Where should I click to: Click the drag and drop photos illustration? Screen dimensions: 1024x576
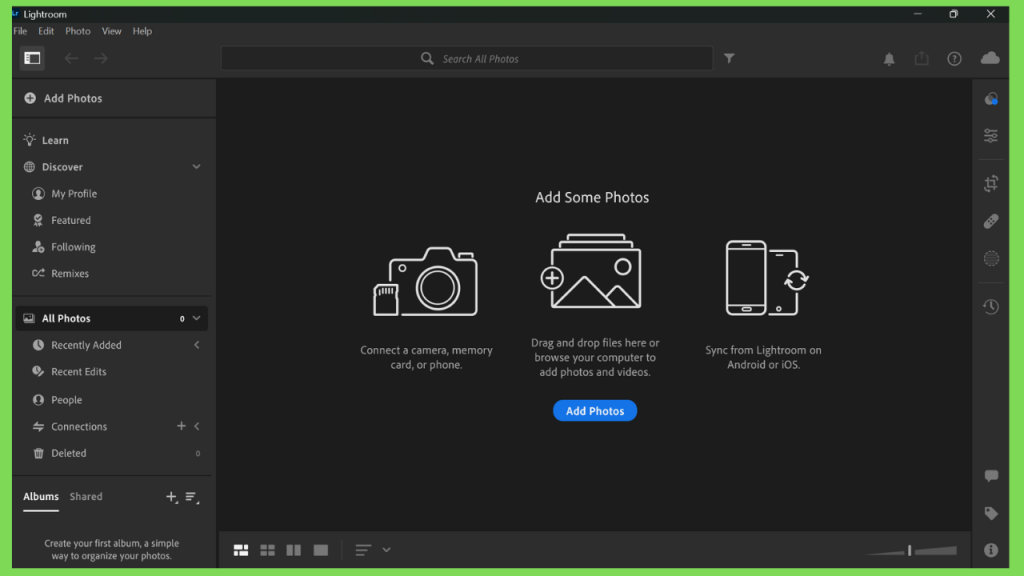click(591, 271)
